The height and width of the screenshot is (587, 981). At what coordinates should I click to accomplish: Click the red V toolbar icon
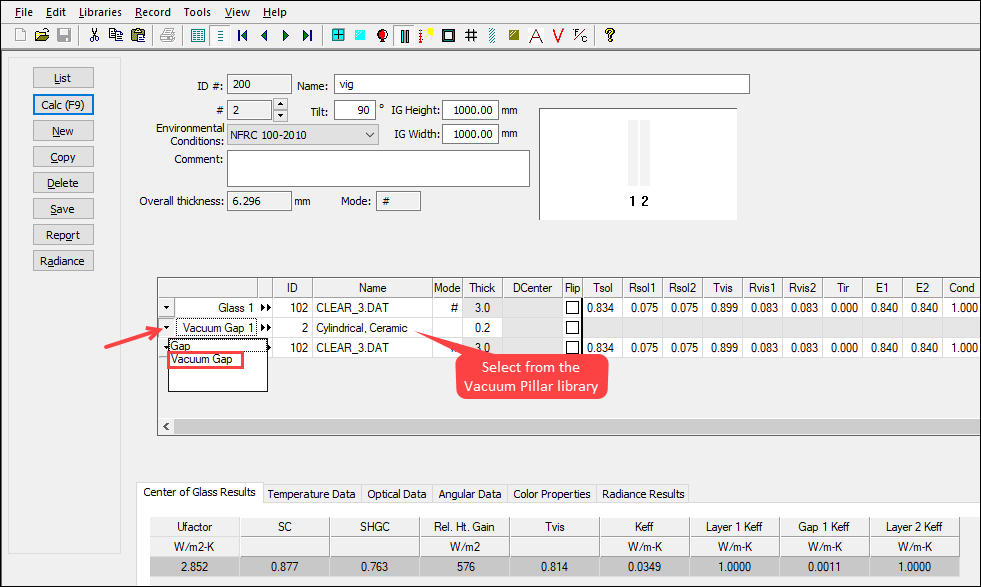click(x=557, y=35)
